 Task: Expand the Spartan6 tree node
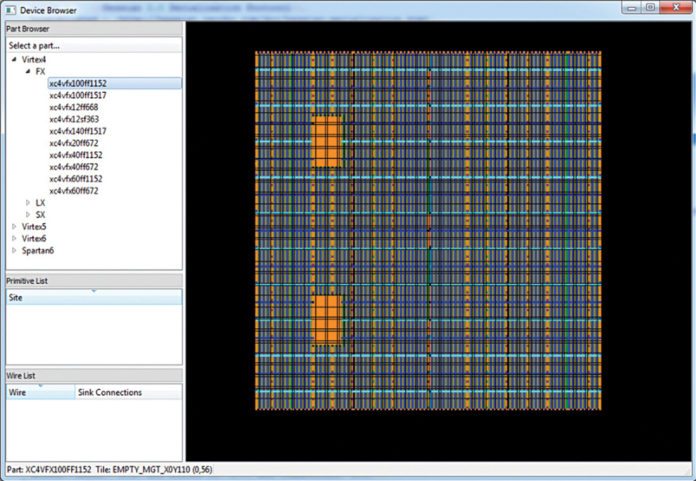pyautogui.click(x=14, y=251)
